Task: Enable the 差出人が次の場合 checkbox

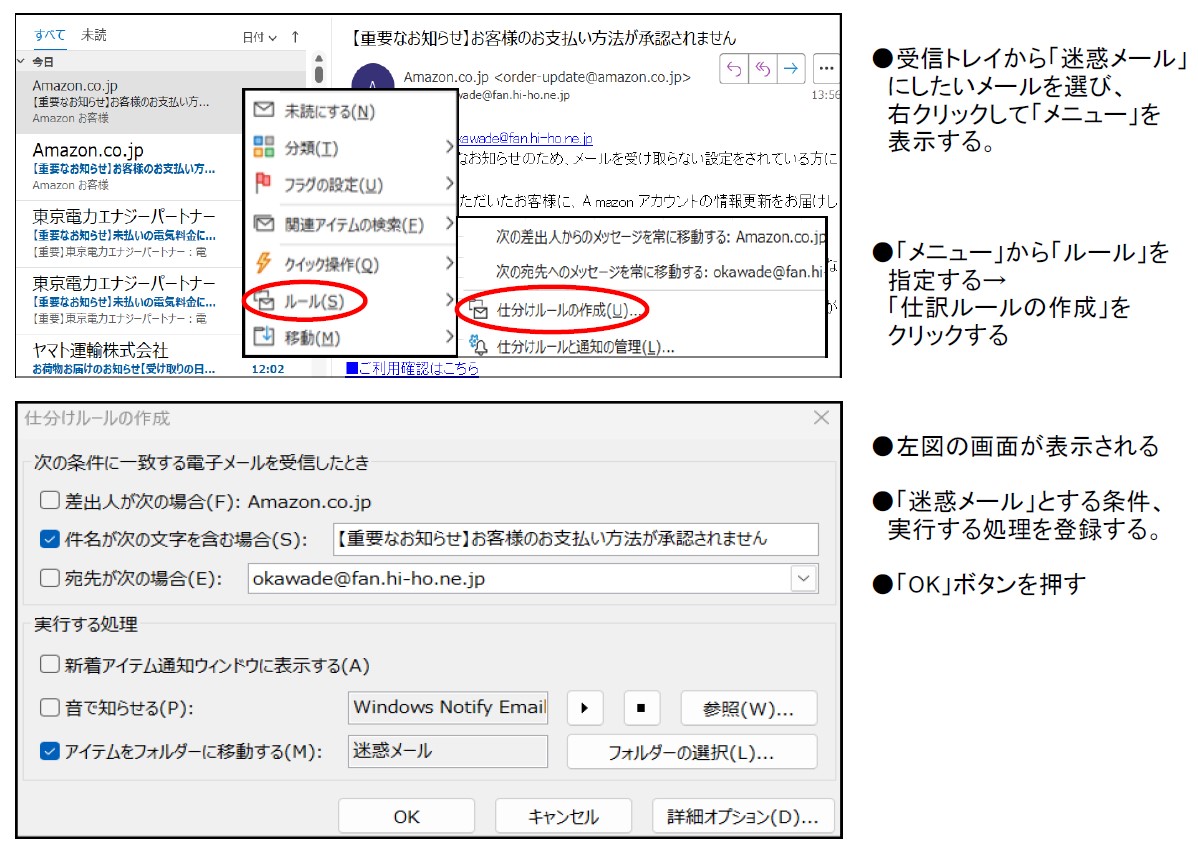Action: point(50,500)
